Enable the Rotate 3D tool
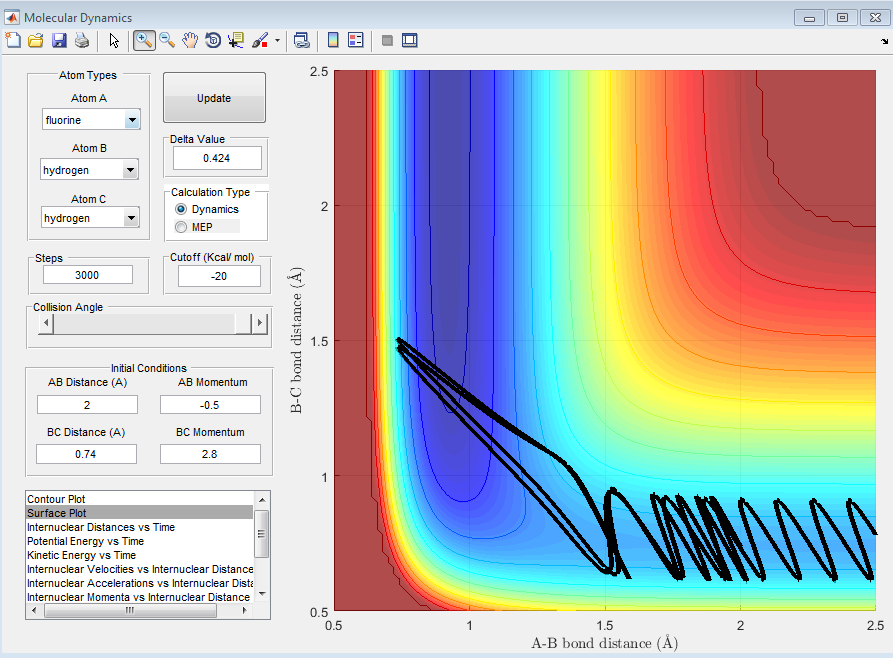This screenshot has height=658, width=893. (x=213, y=40)
